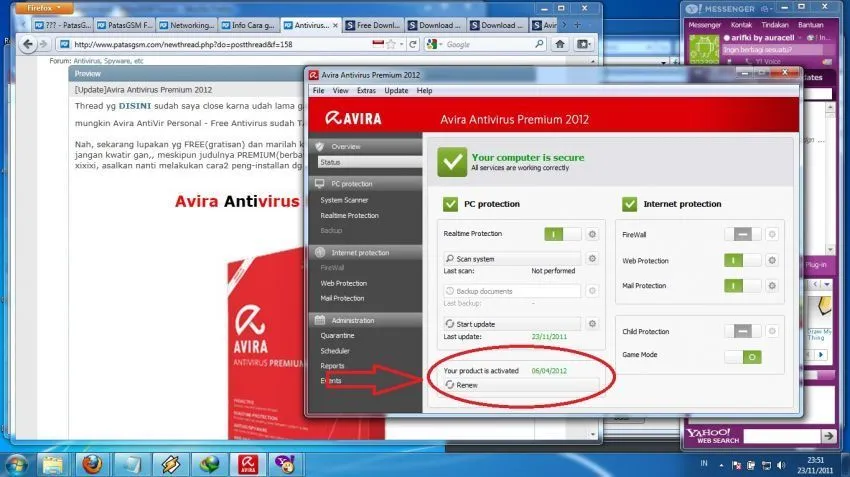This screenshot has width=850, height=477.
Task: Open the Firefox application menu dropdown
Action: tap(44, 8)
